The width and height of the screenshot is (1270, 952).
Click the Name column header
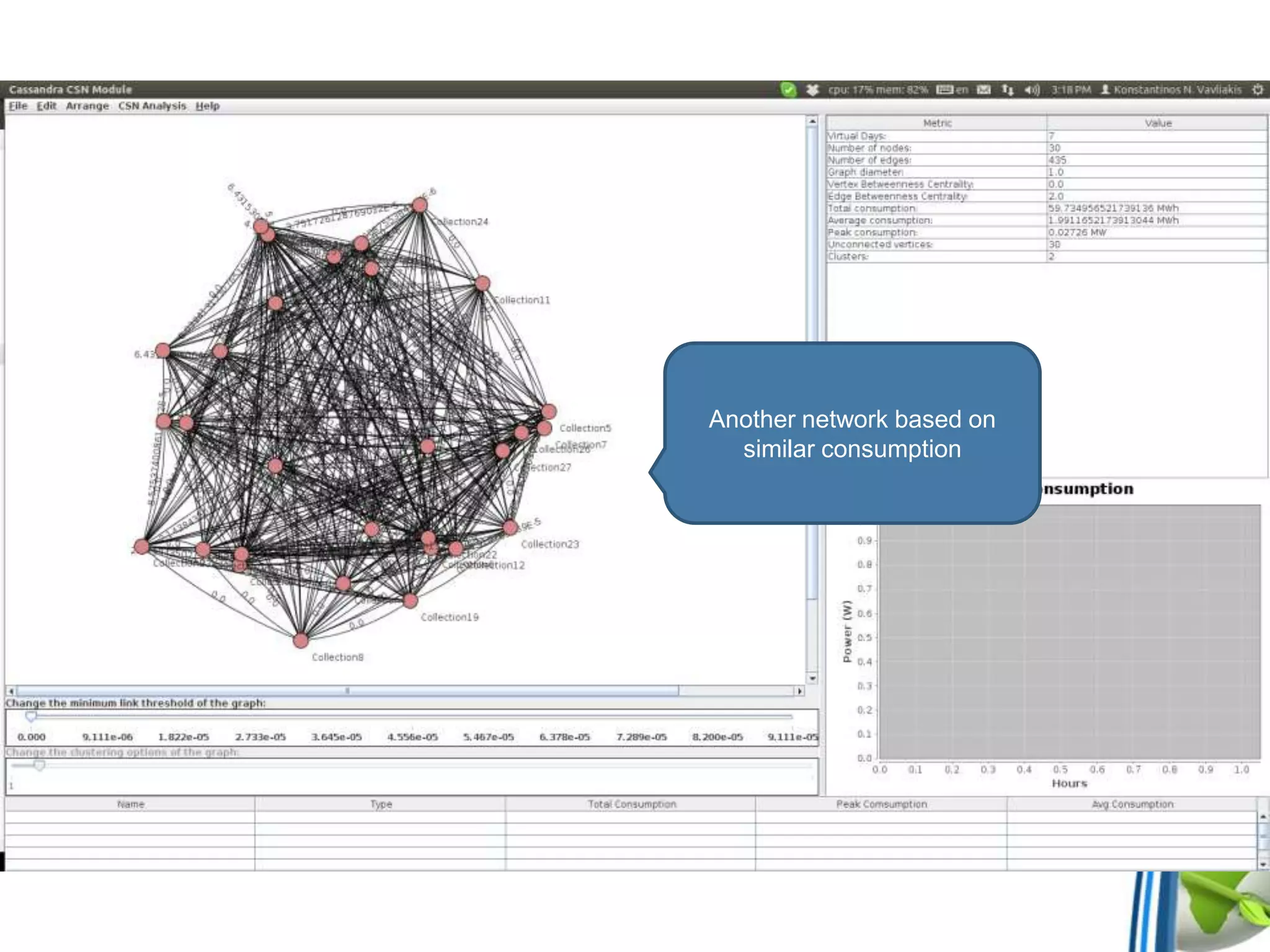tap(130, 804)
